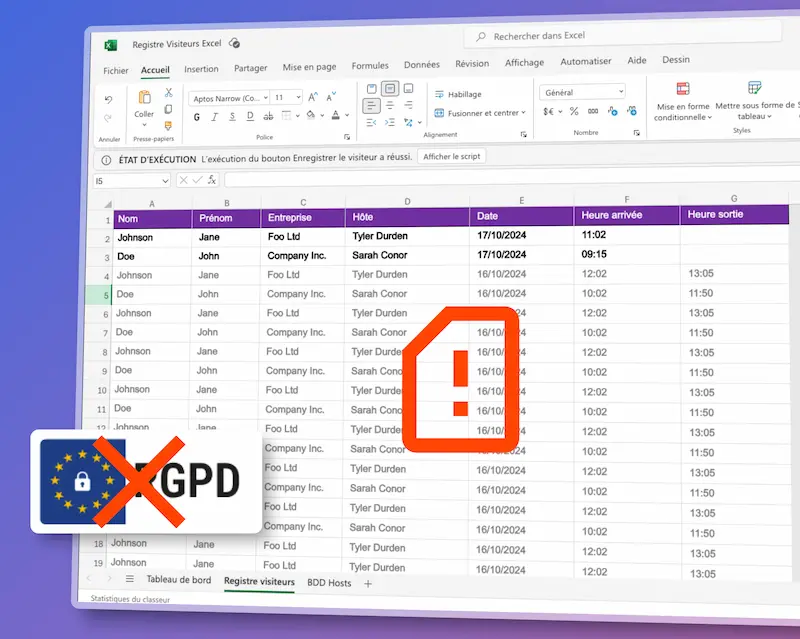Click the cloud save status icon
This screenshot has width=800, height=639.
point(234,43)
